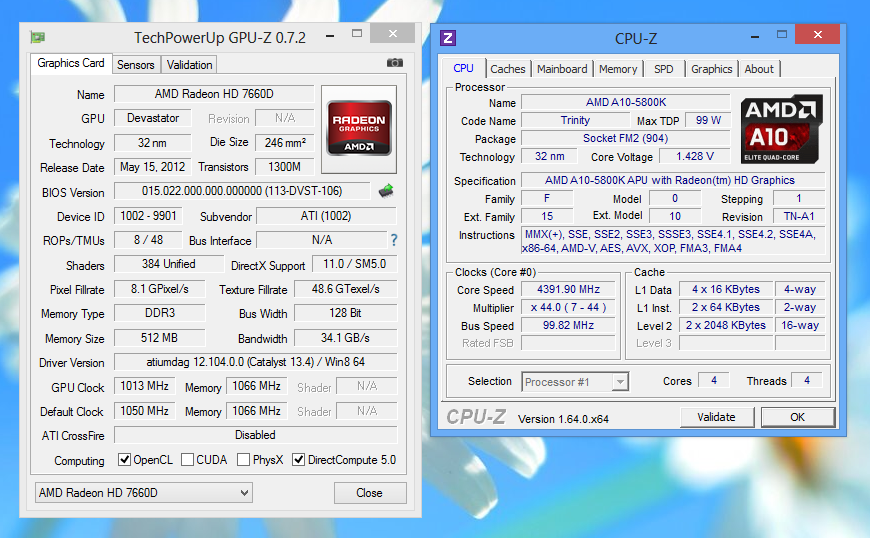The width and height of the screenshot is (870, 538).
Task: Click the Max TDP value 99 W
Action: point(708,120)
